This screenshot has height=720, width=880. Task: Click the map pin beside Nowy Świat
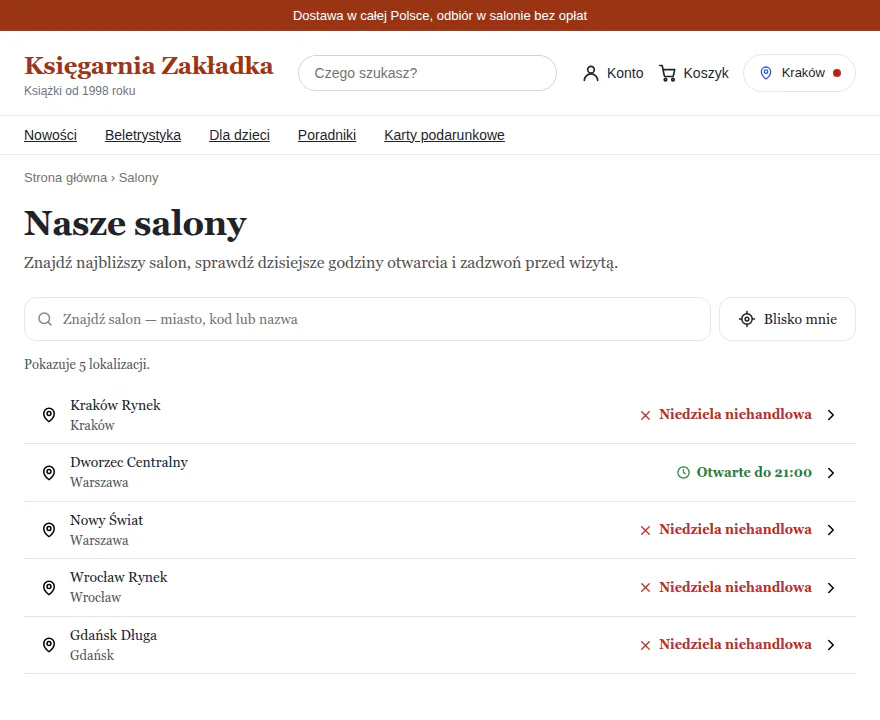tap(49, 530)
